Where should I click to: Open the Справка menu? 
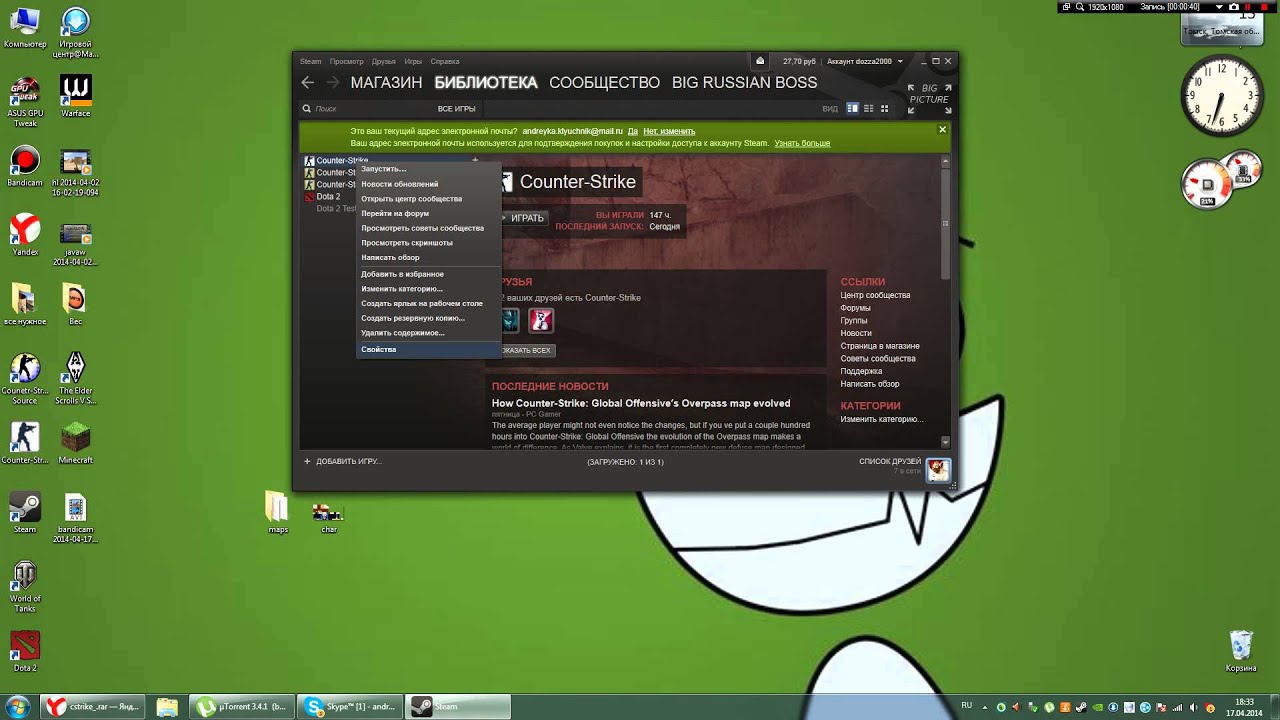click(445, 61)
